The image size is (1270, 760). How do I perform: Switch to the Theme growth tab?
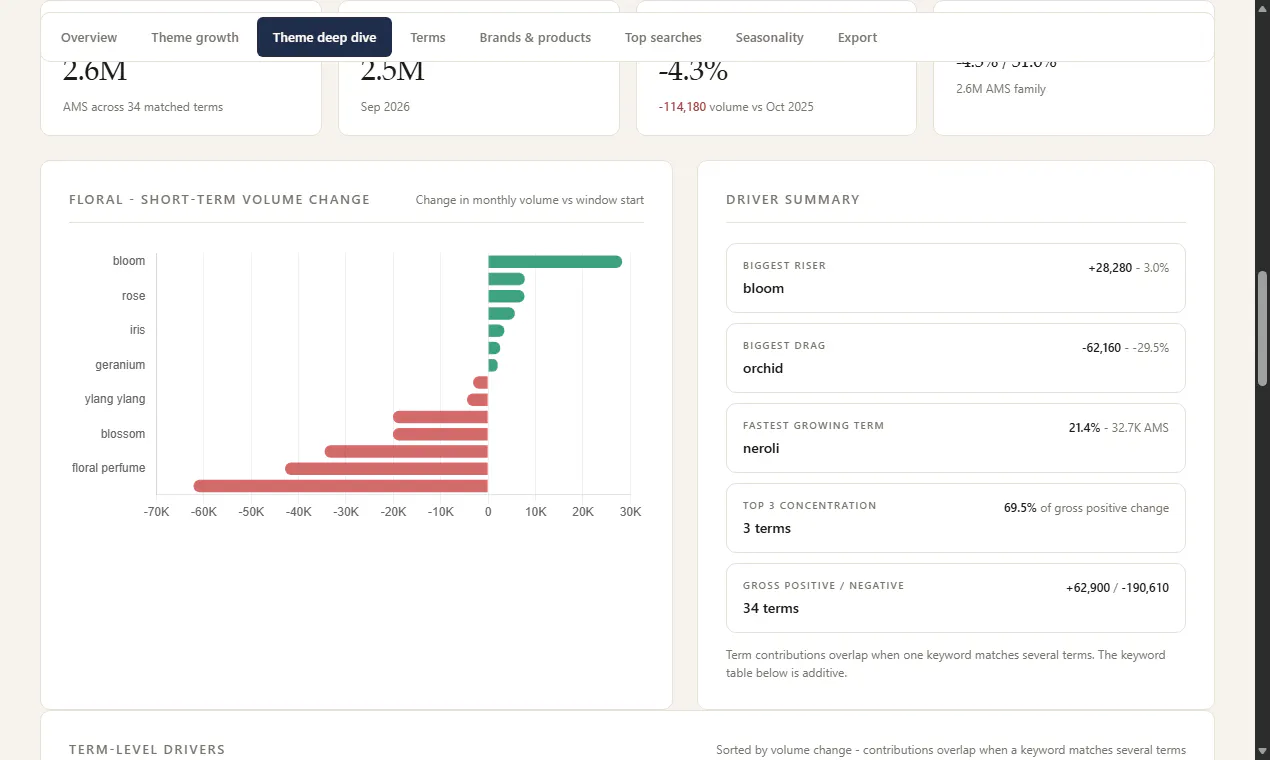[195, 37]
